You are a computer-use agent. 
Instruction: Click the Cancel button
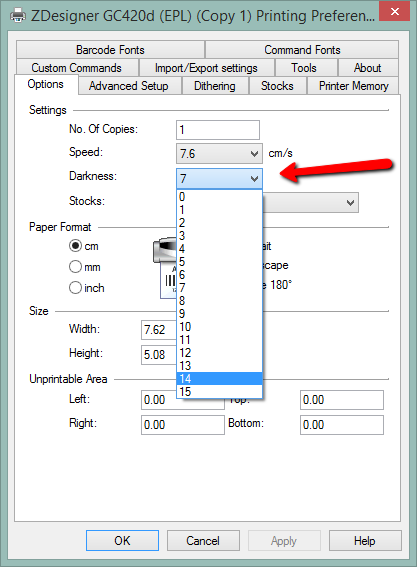click(203, 541)
